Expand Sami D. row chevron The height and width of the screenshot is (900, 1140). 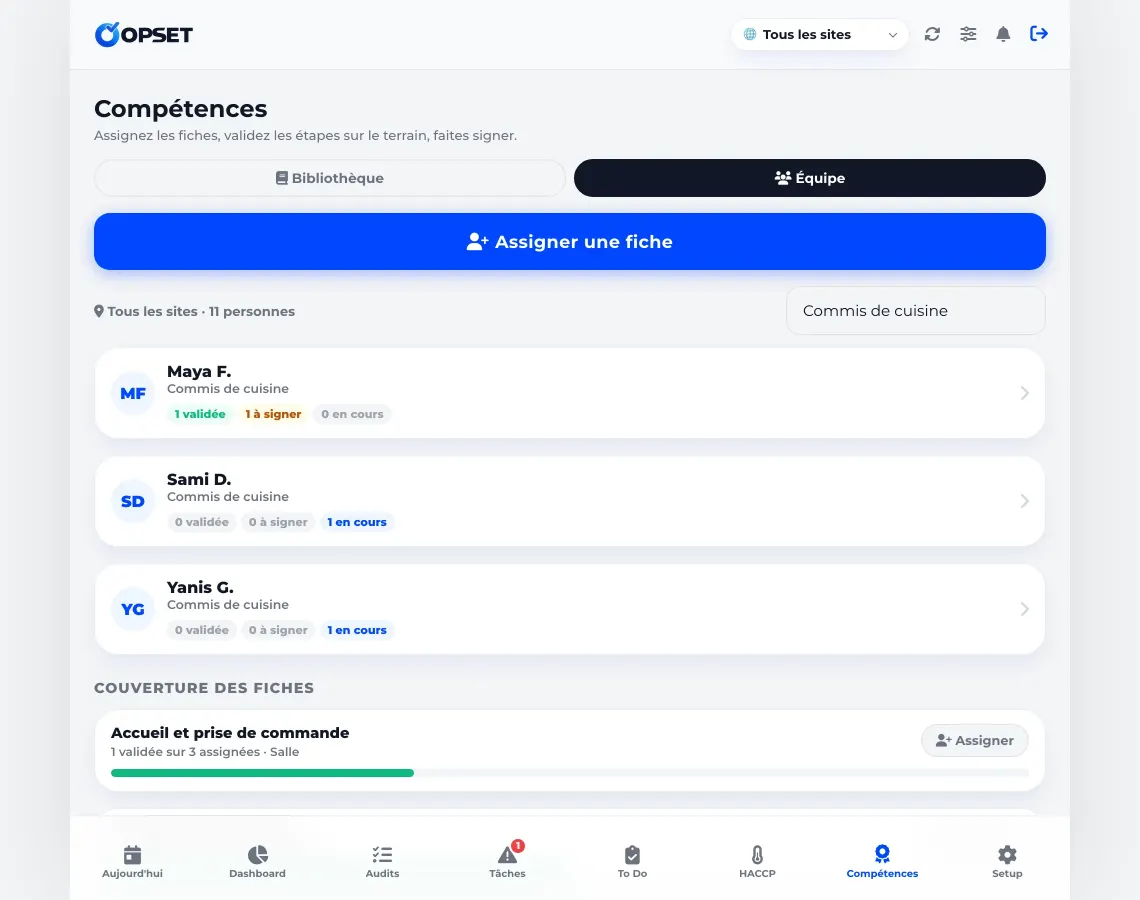pyautogui.click(x=1024, y=502)
